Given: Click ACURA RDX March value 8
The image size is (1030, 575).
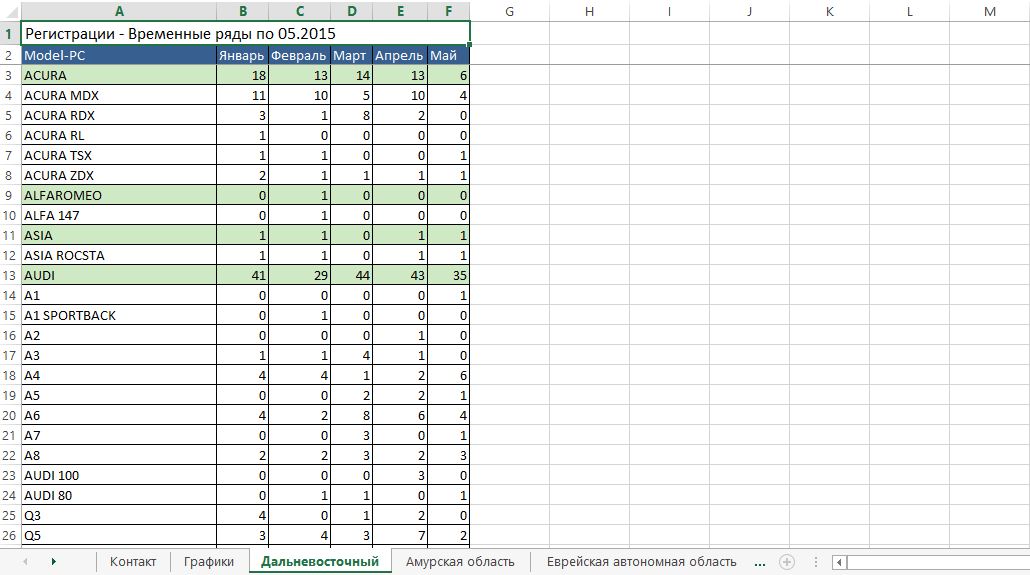Looking at the screenshot, I should (351, 116).
